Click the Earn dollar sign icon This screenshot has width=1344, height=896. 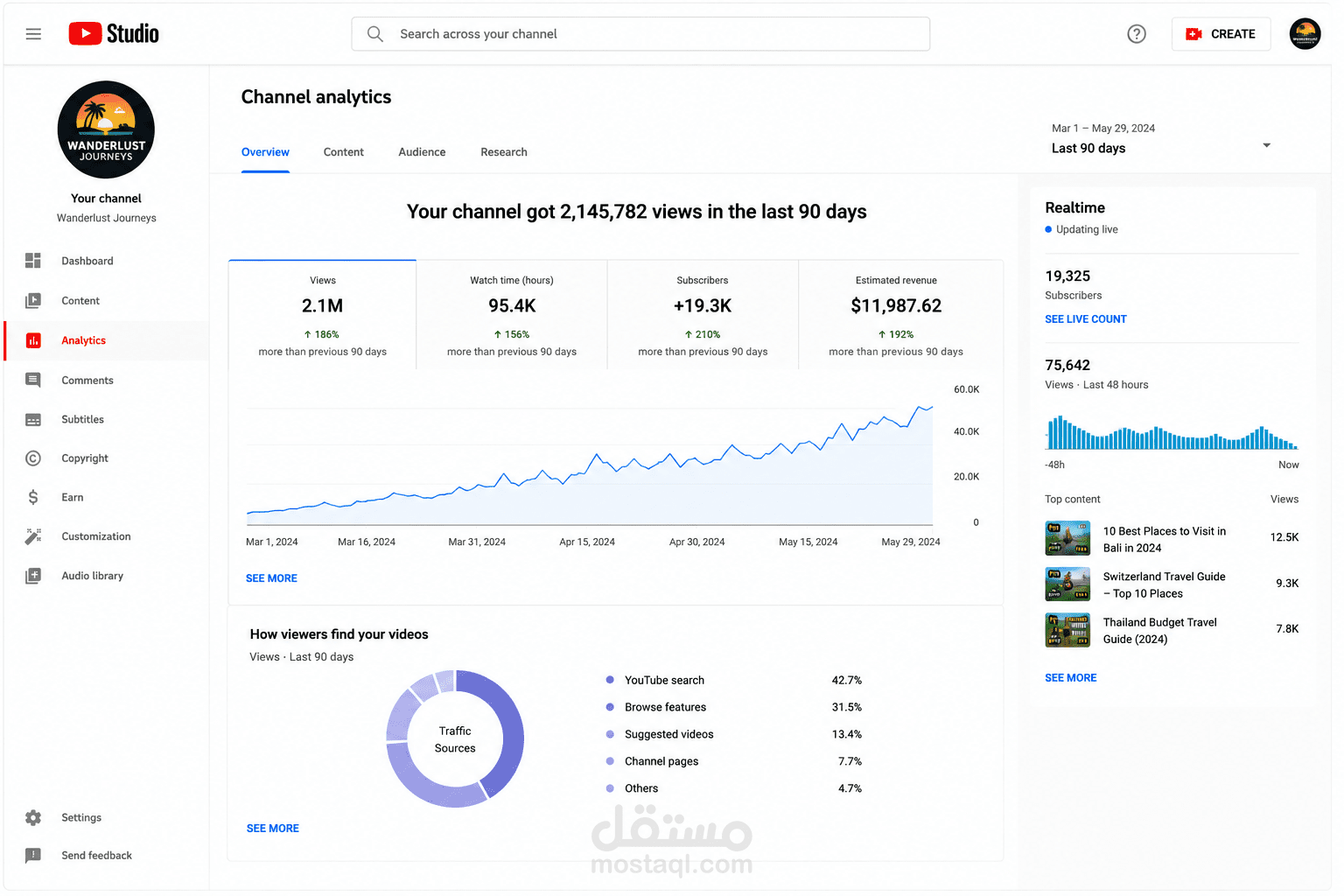pos(33,498)
